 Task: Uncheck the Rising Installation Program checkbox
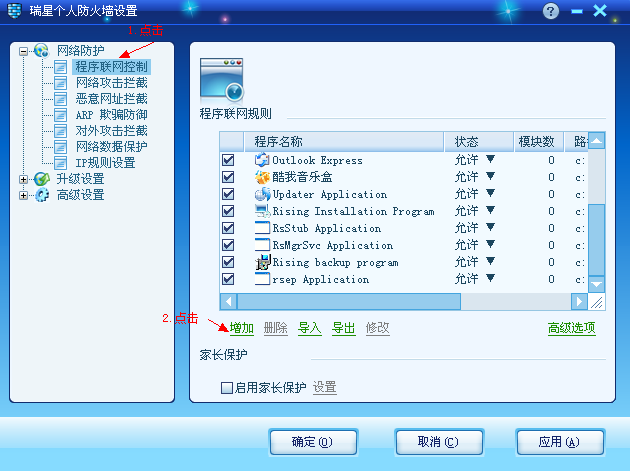click(x=228, y=211)
